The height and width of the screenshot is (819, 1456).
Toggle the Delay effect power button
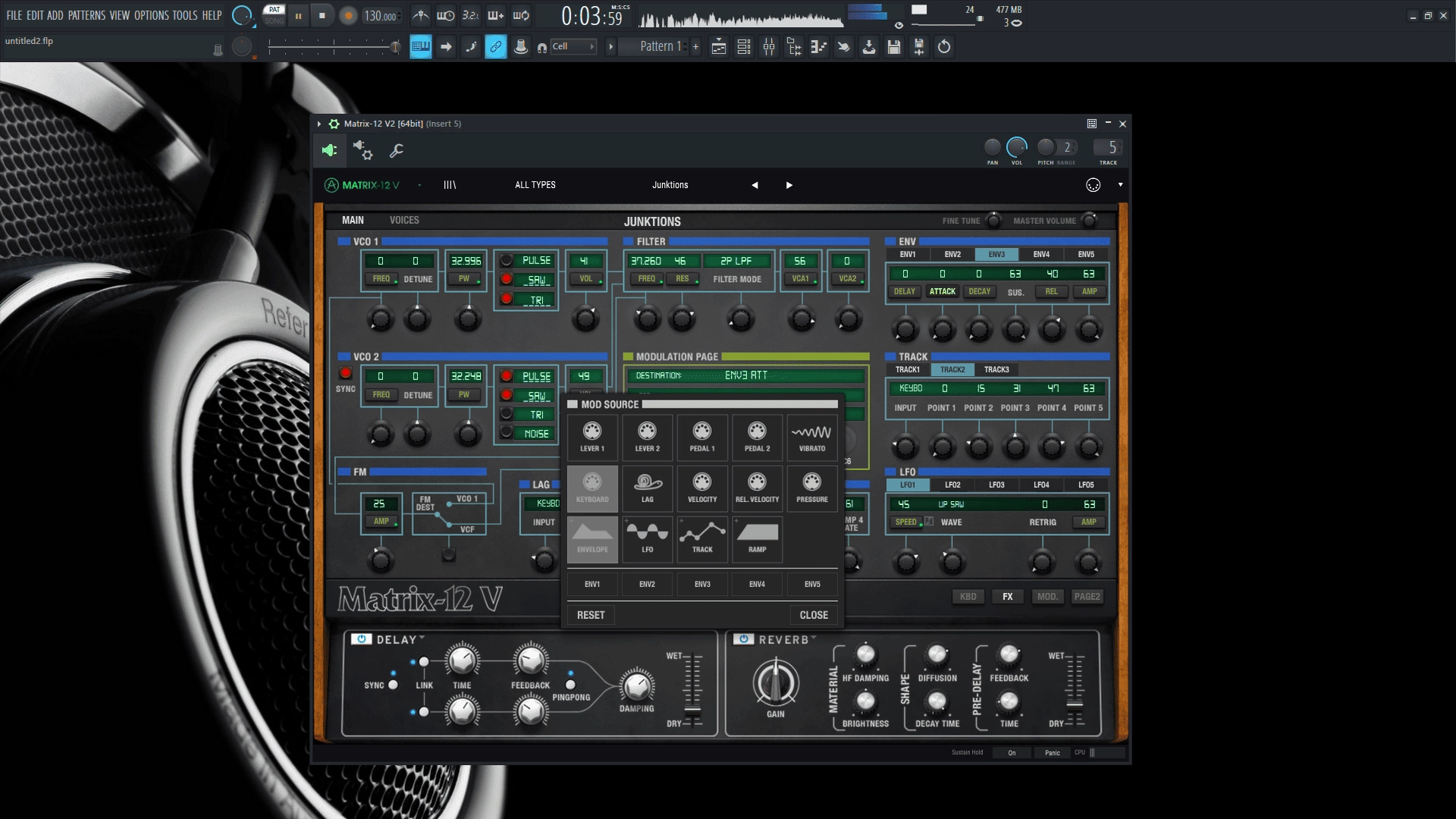362,639
